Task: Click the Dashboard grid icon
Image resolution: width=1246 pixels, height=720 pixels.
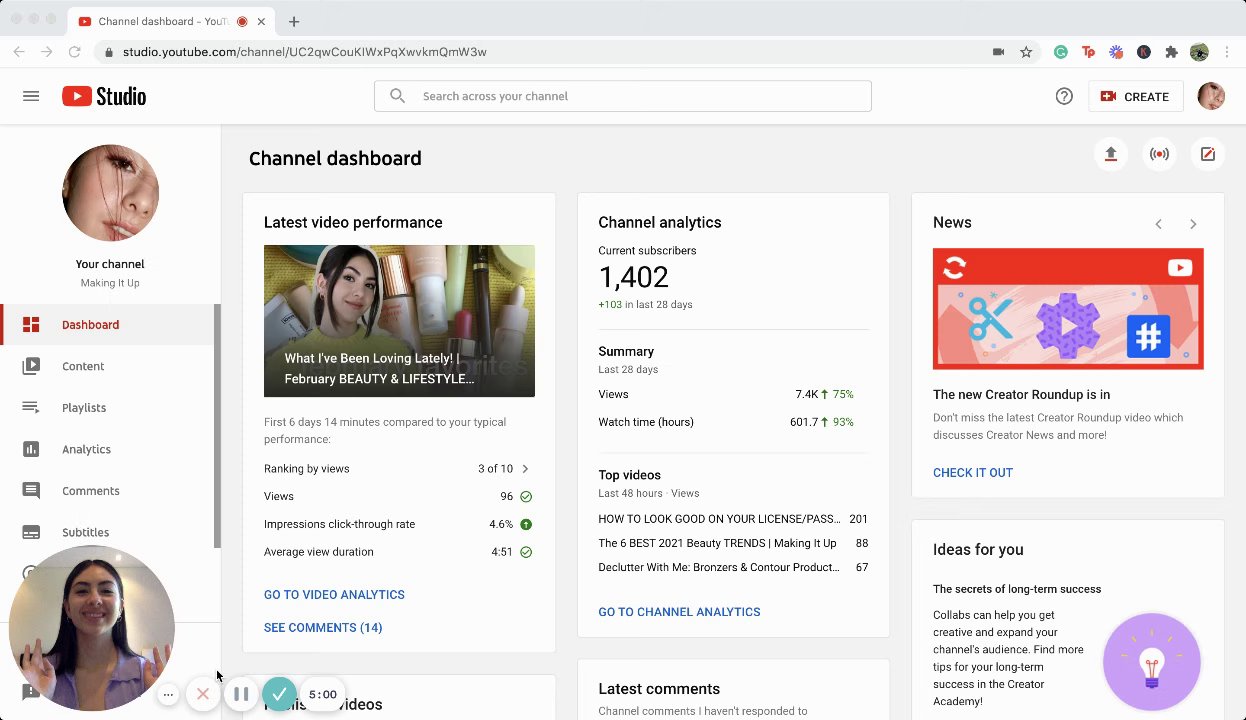Action: [x=31, y=325]
